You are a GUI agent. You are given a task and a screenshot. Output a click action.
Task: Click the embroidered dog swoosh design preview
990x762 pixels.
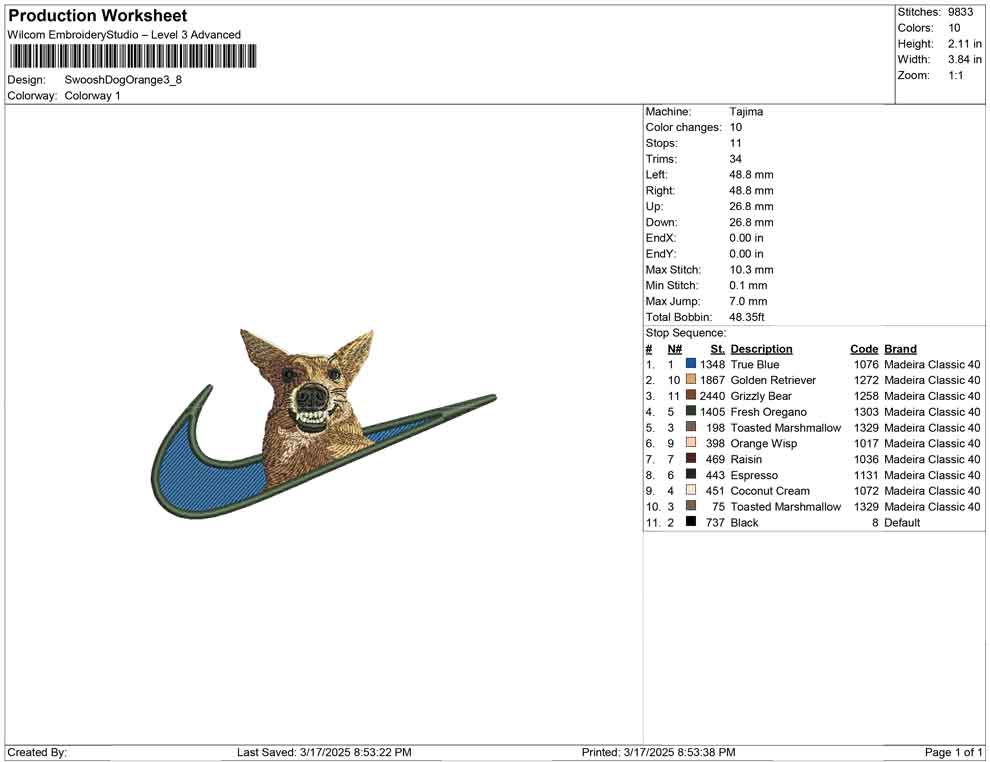pyautogui.click(x=324, y=424)
